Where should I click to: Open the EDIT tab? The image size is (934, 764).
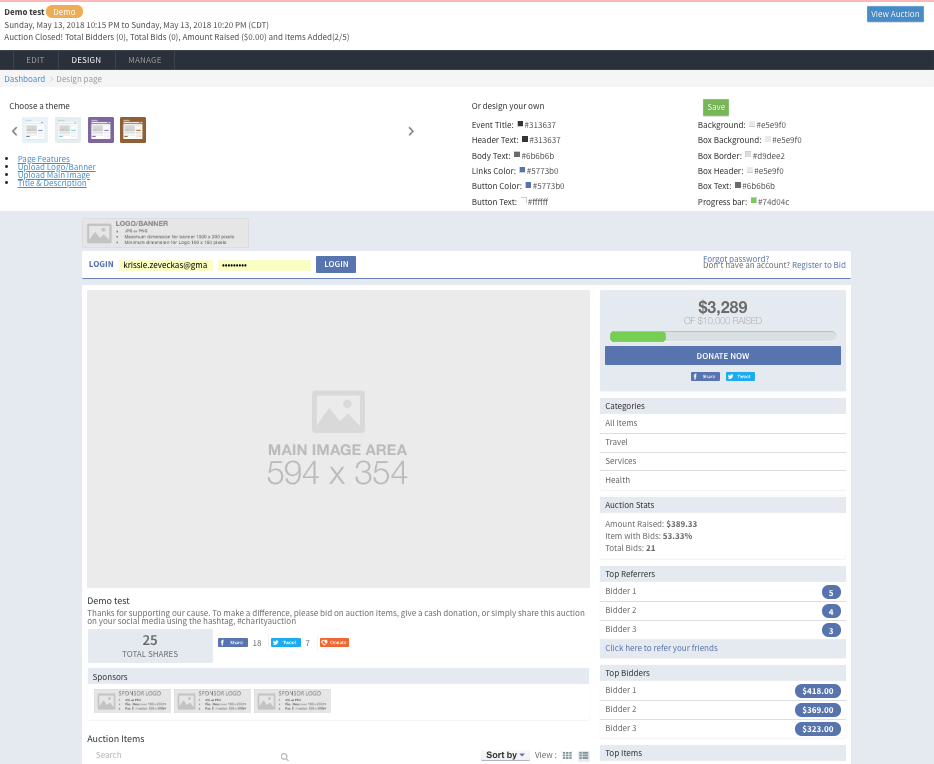(x=35, y=60)
